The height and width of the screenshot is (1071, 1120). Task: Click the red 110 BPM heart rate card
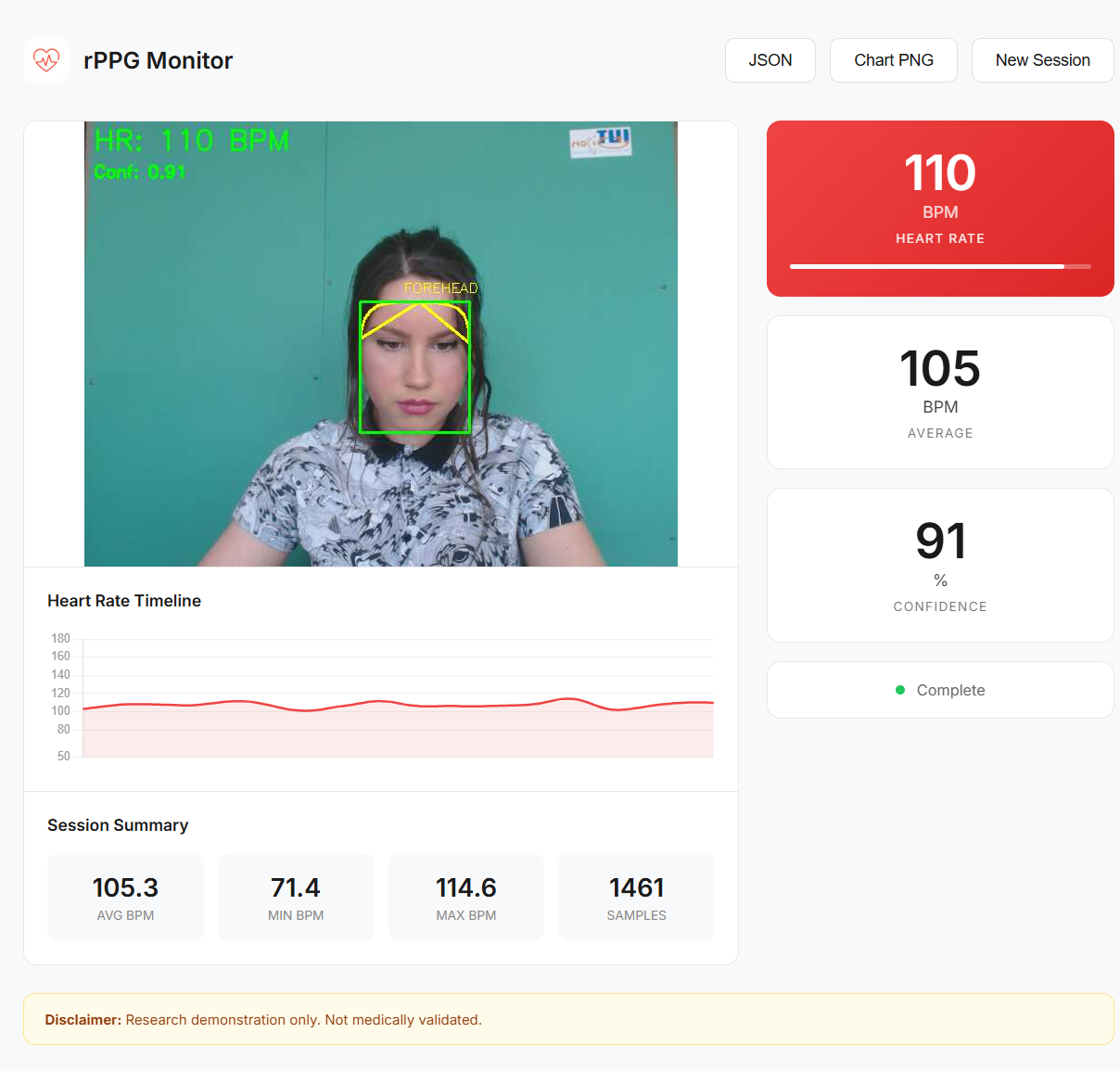coord(940,208)
